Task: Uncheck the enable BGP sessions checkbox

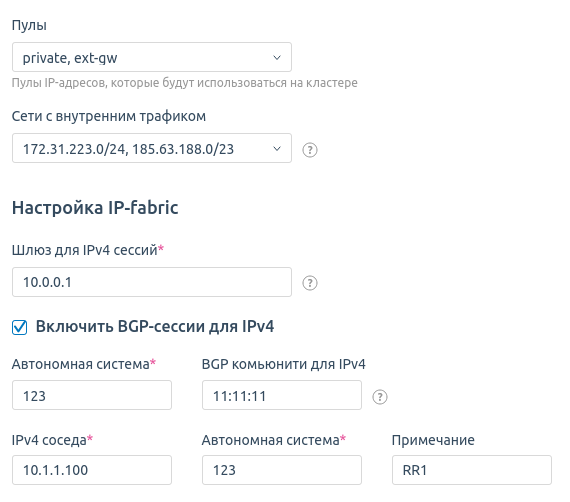Action: pyautogui.click(x=19, y=327)
